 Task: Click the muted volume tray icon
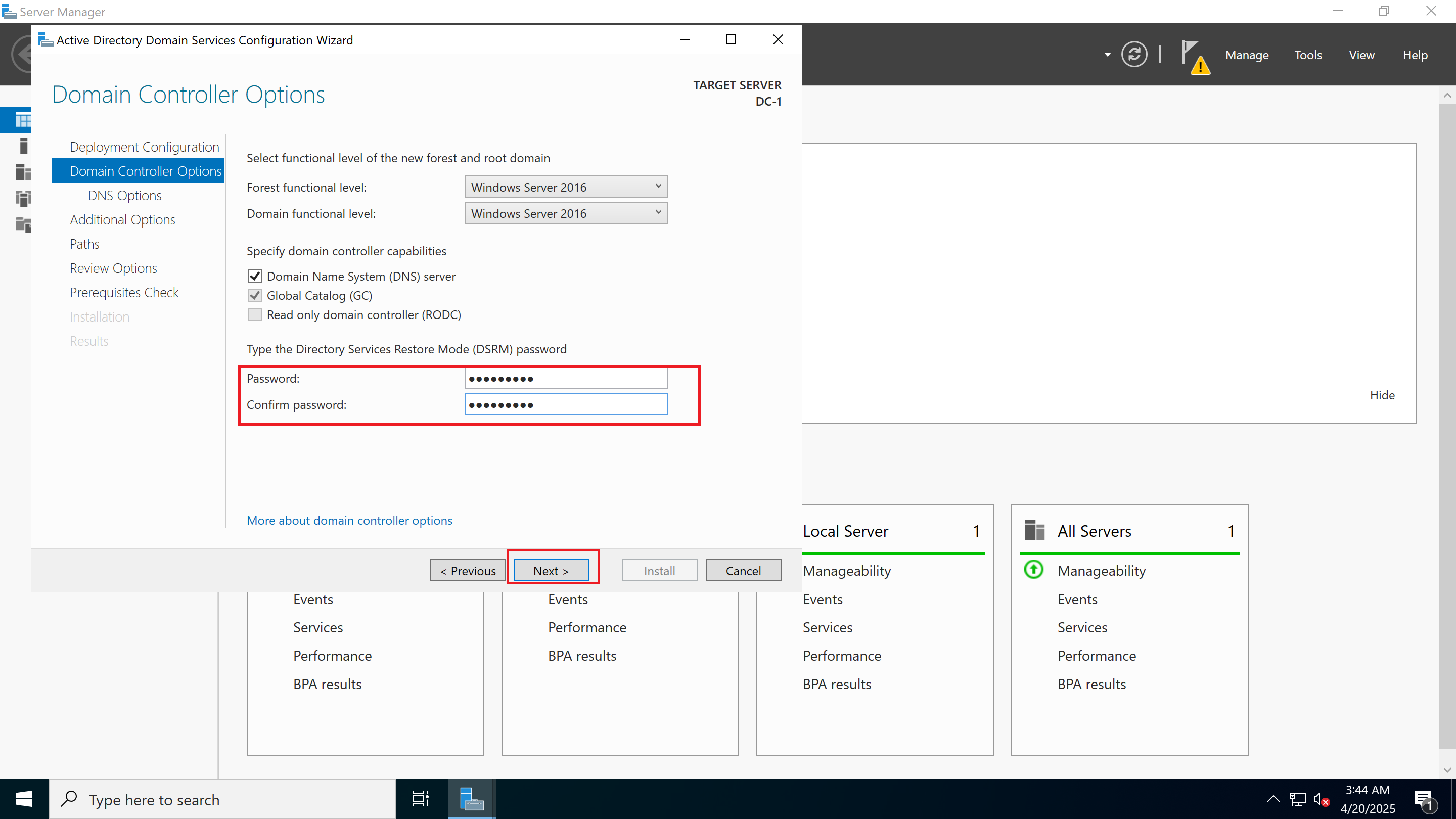tap(1321, 799)
